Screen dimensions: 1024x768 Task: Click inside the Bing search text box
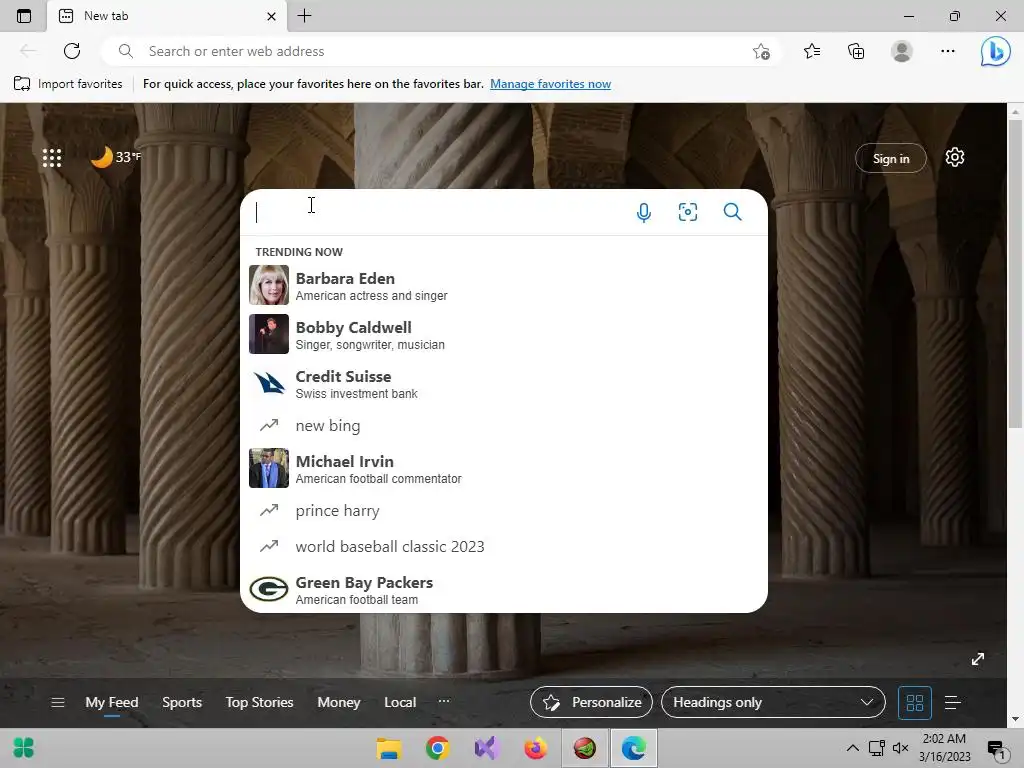(x=438, y=212)
